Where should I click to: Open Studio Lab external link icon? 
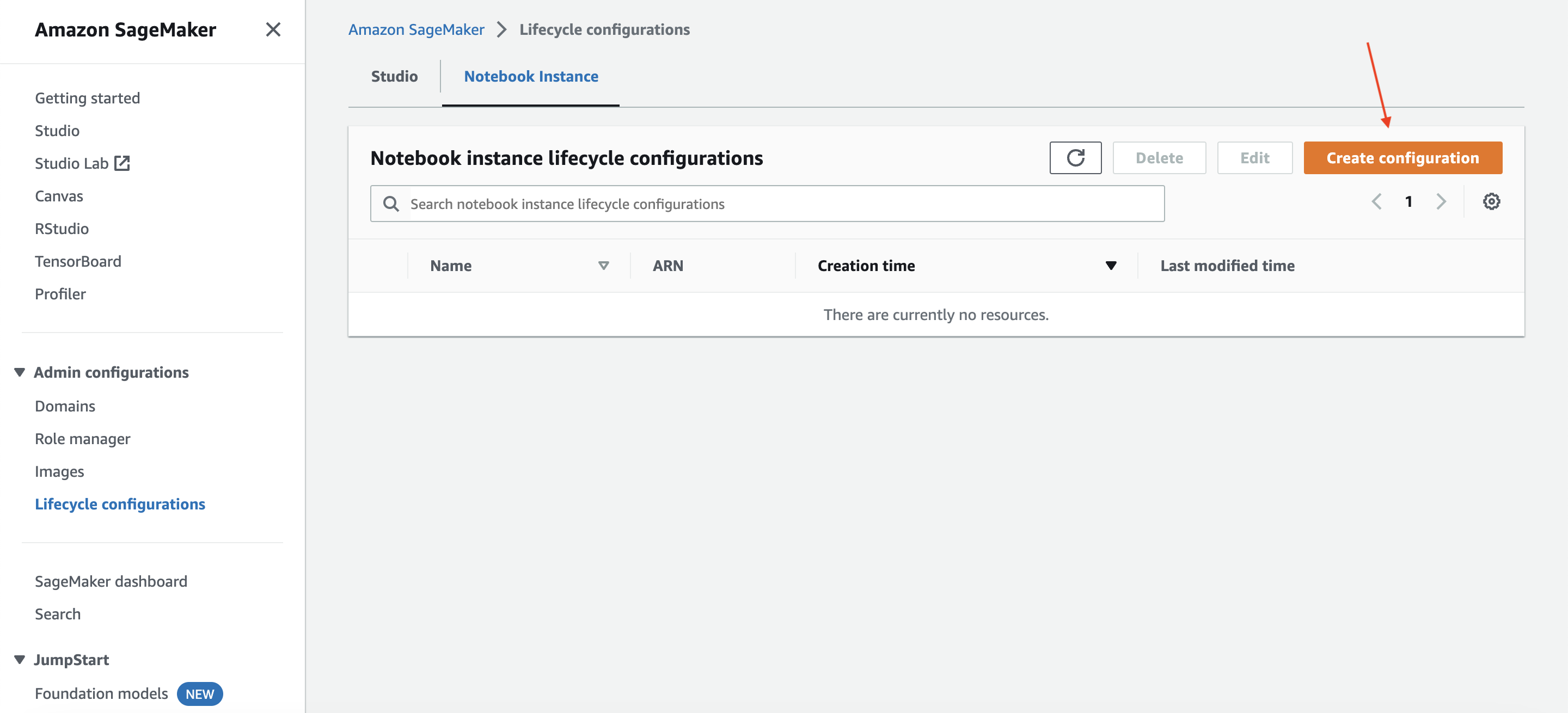[x=122, y=162]
